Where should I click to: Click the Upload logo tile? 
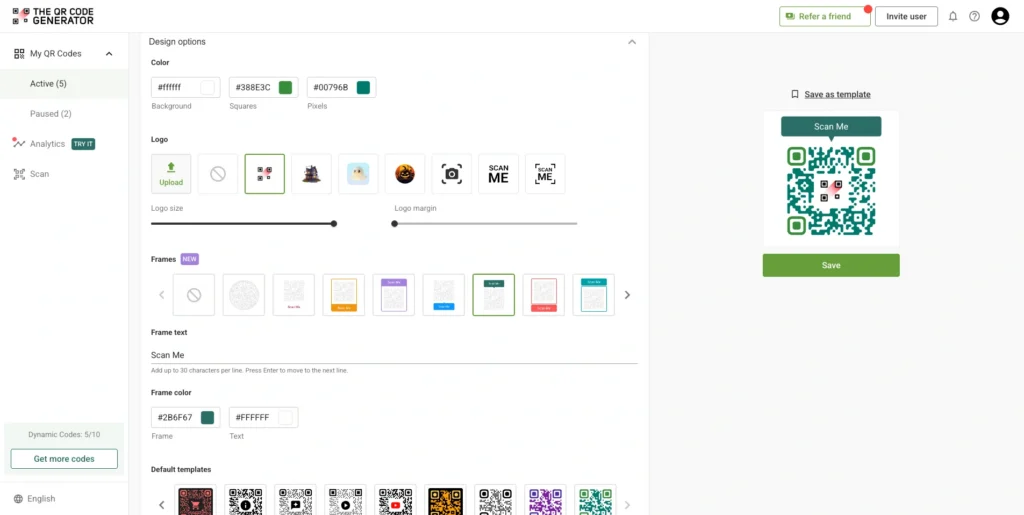click(171, 174)
